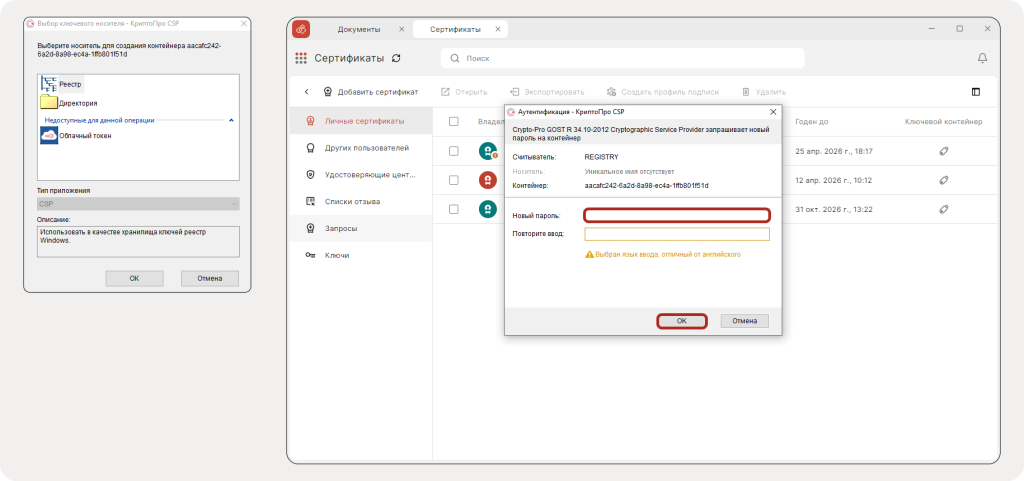Image resolution: width=1024 pixels, height=481 pixels.
Task: Click the red app logo icon
Action: [301, 29]
